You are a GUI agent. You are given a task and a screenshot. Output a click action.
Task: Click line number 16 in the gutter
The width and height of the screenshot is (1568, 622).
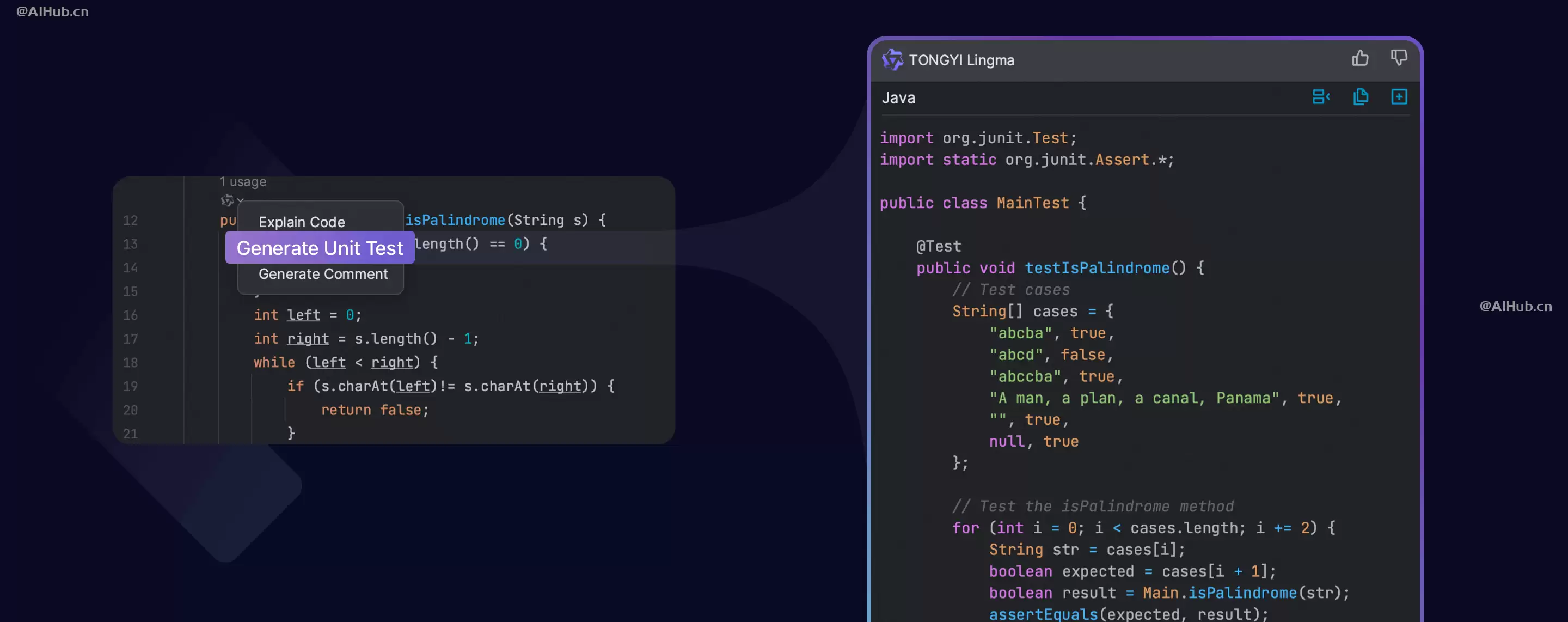[131, 315]
